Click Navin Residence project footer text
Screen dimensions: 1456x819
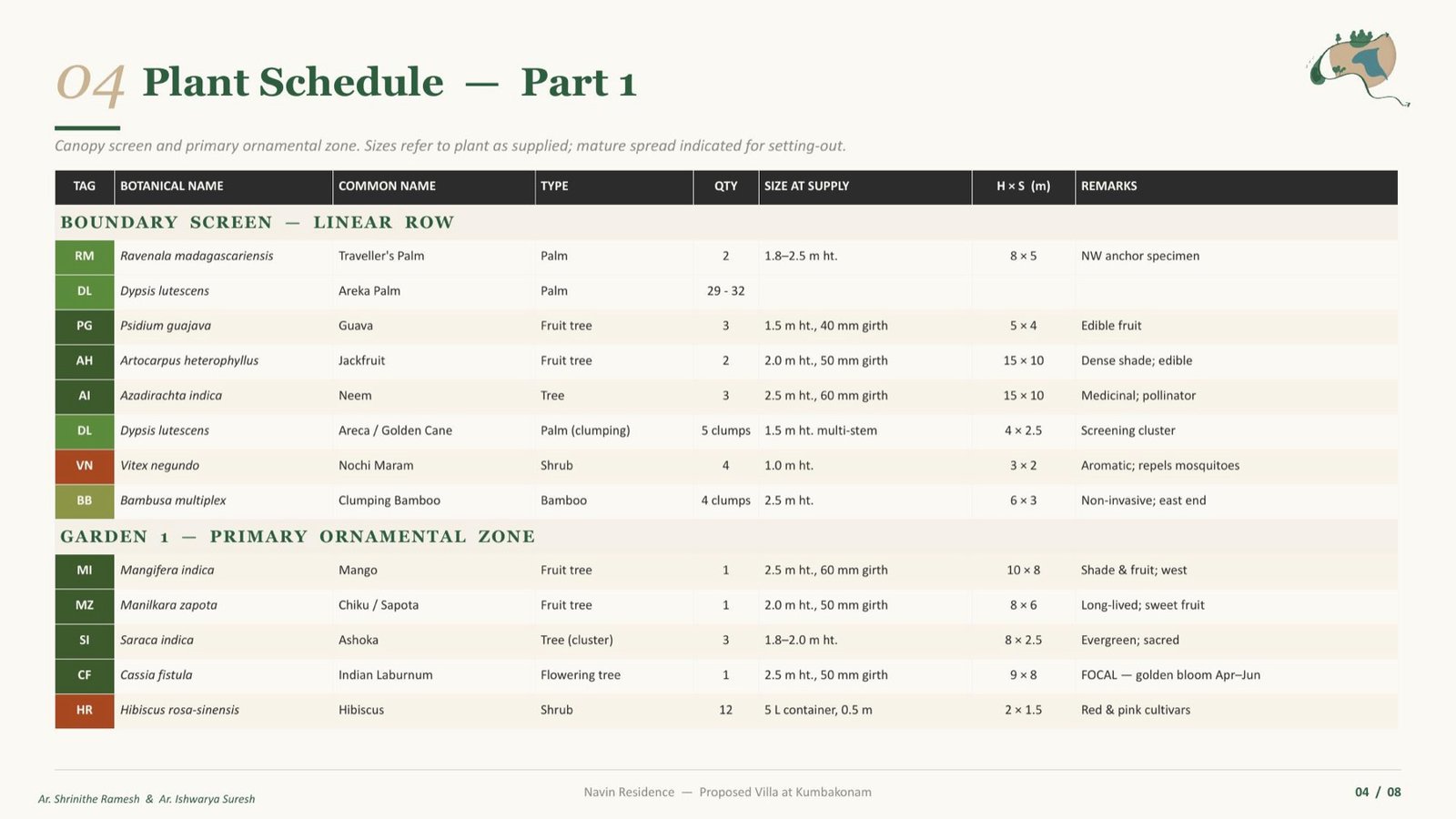tap(727, 793)
